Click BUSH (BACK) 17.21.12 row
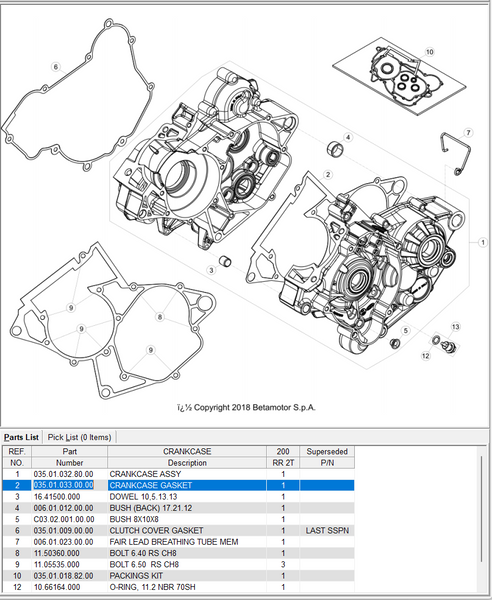The height and width of the screenshot is (600, 492). [178, 508]
